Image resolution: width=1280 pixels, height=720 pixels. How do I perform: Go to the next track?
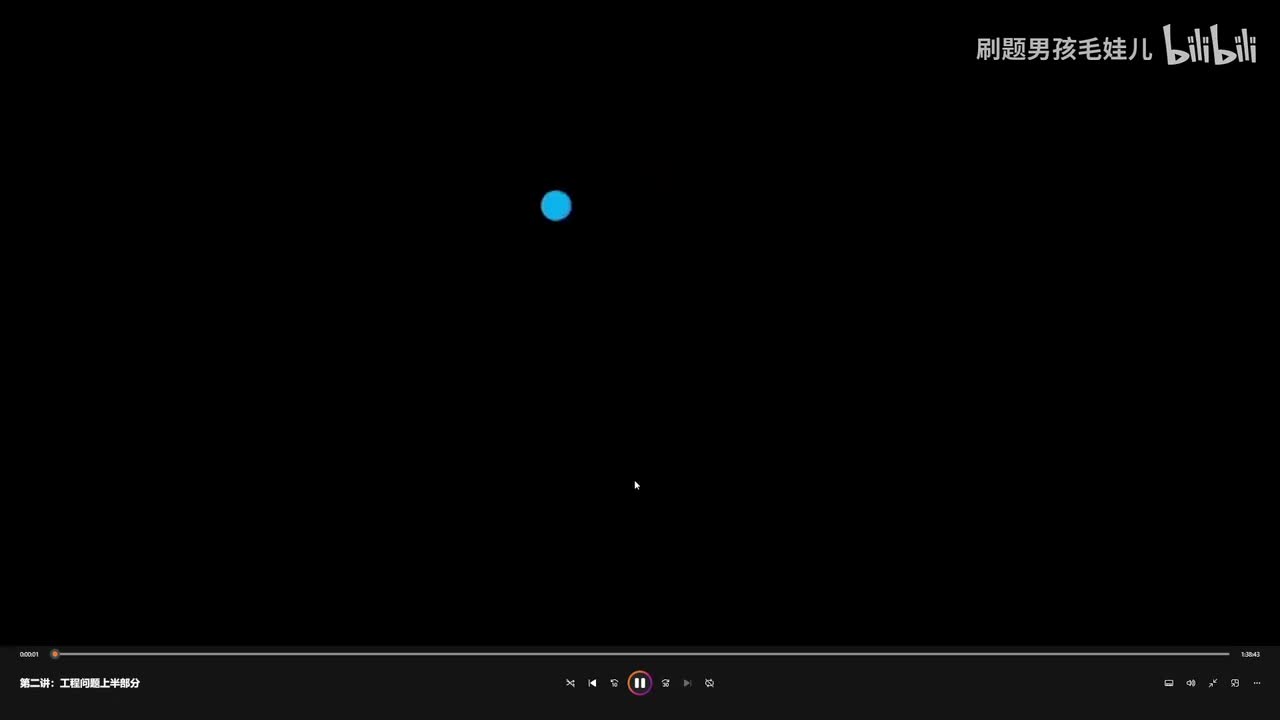[687, 683]
